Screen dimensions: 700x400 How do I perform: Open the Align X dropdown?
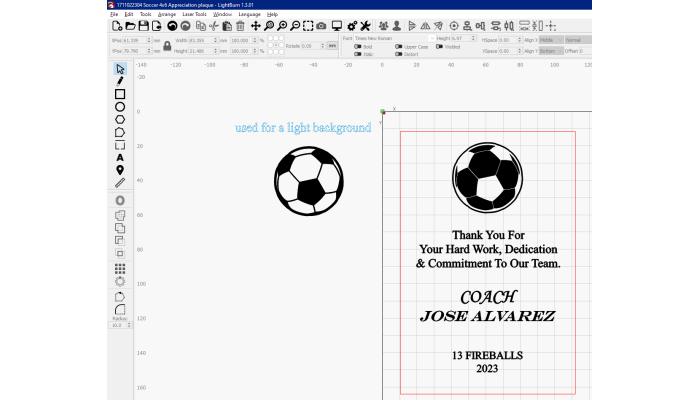[x=551, y=40]
